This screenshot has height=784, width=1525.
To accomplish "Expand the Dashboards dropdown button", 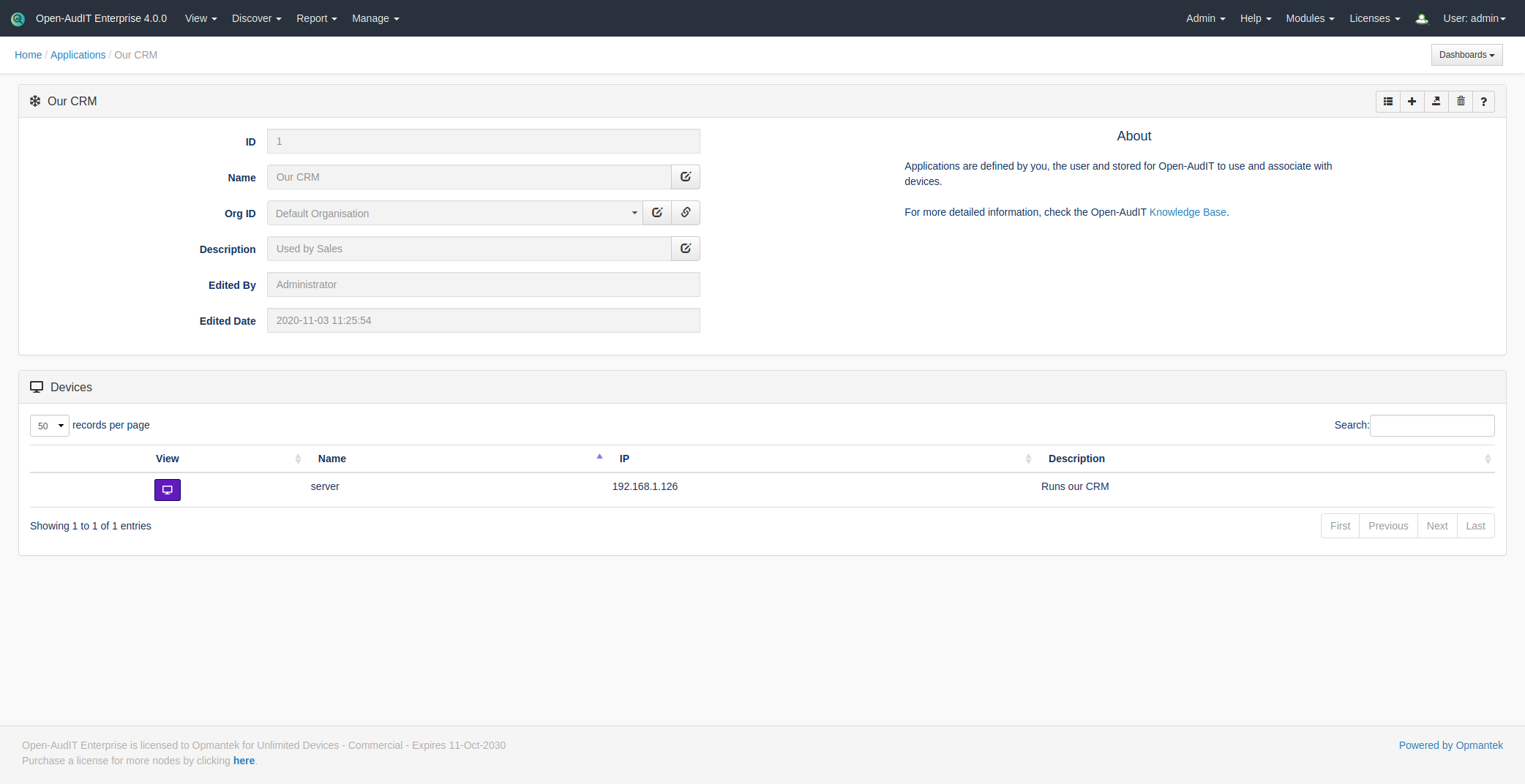I will coord(1466,55).
